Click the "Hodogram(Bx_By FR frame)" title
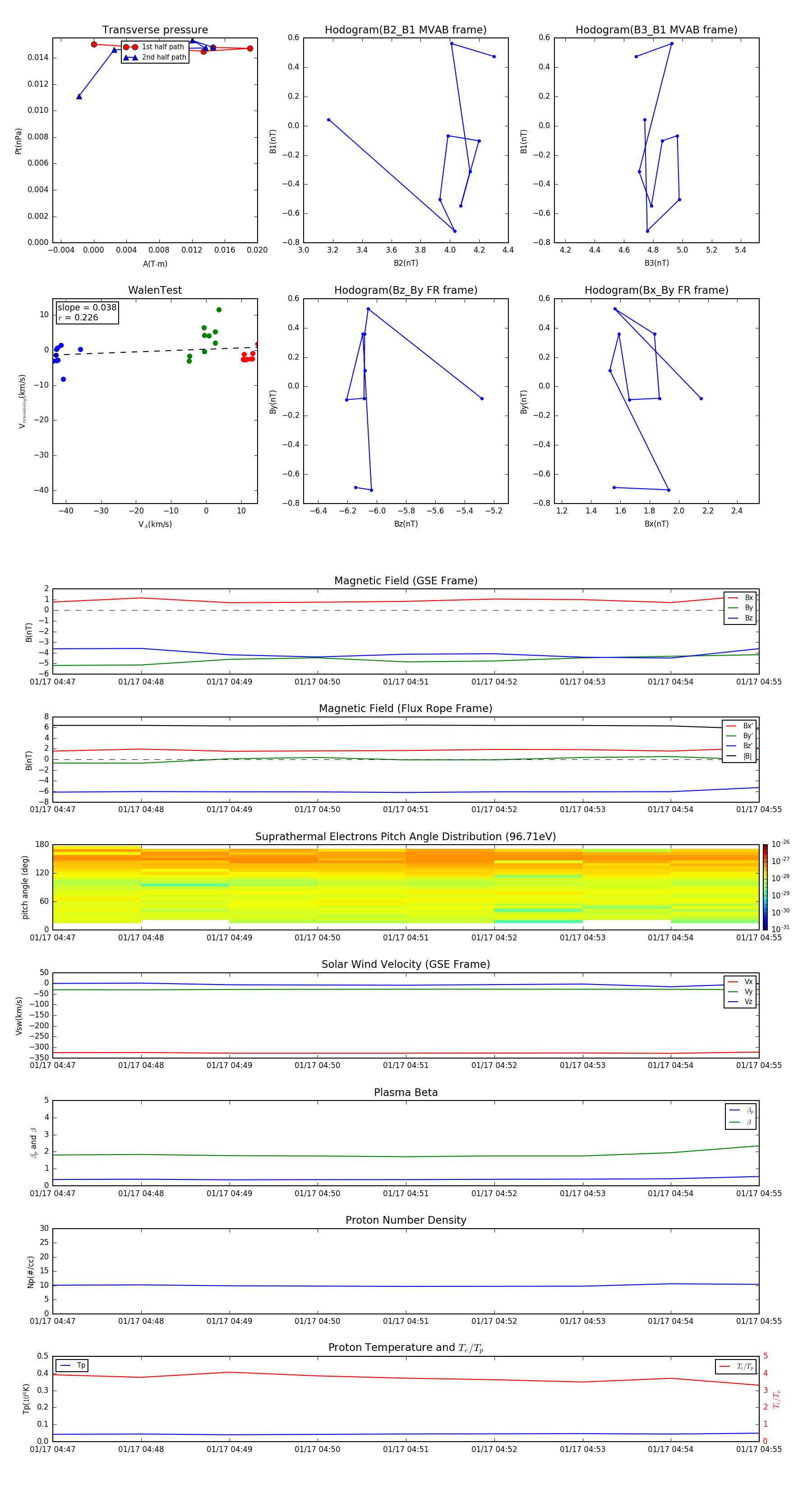Image resolution: width=812 pixels, height=1489 pixels. (x=656, y=290)
